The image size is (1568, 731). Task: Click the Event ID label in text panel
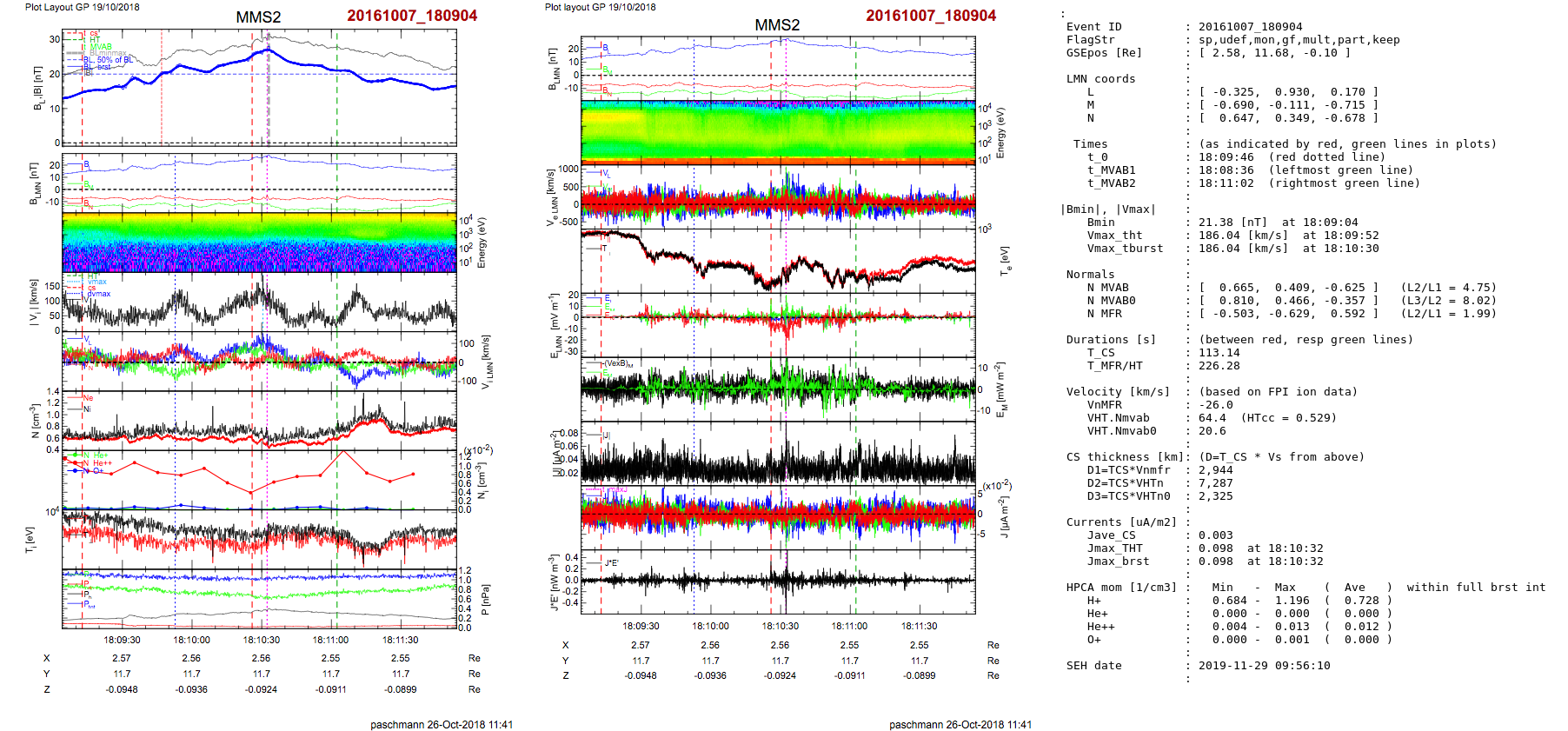coord(1093,27)
